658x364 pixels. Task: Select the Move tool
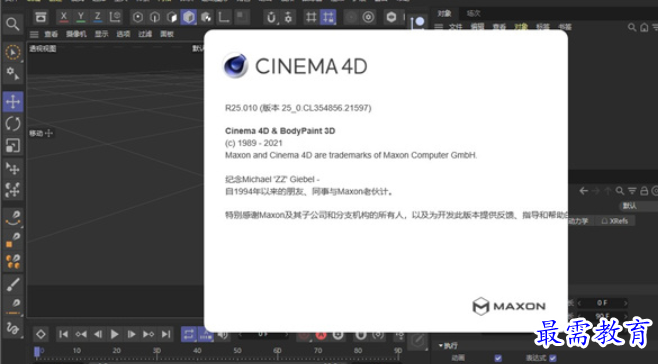tap(13, 102)
